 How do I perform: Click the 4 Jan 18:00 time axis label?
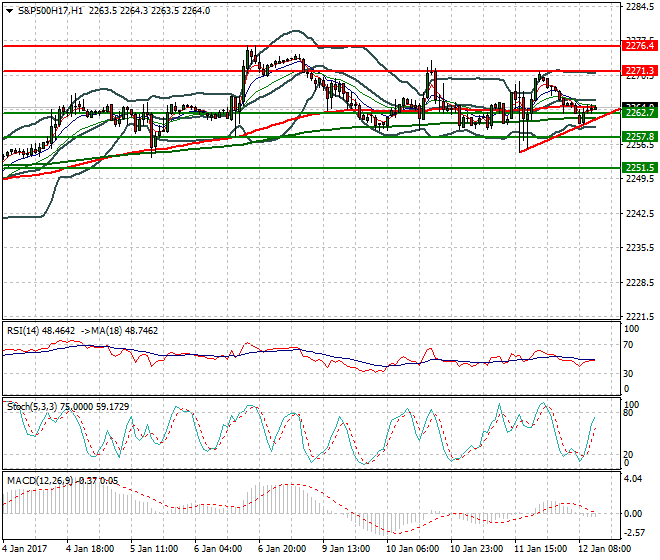tap(90, 549)
